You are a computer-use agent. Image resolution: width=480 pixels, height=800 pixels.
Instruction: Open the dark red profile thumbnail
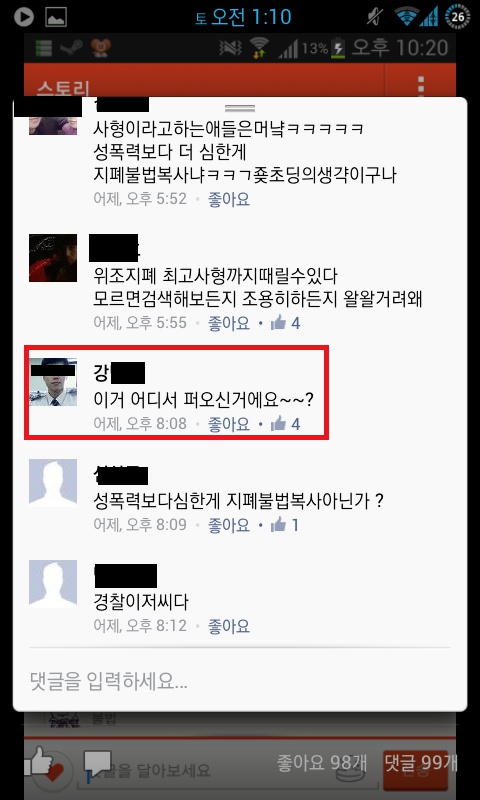pyautogui.click(x=53, y=258)
